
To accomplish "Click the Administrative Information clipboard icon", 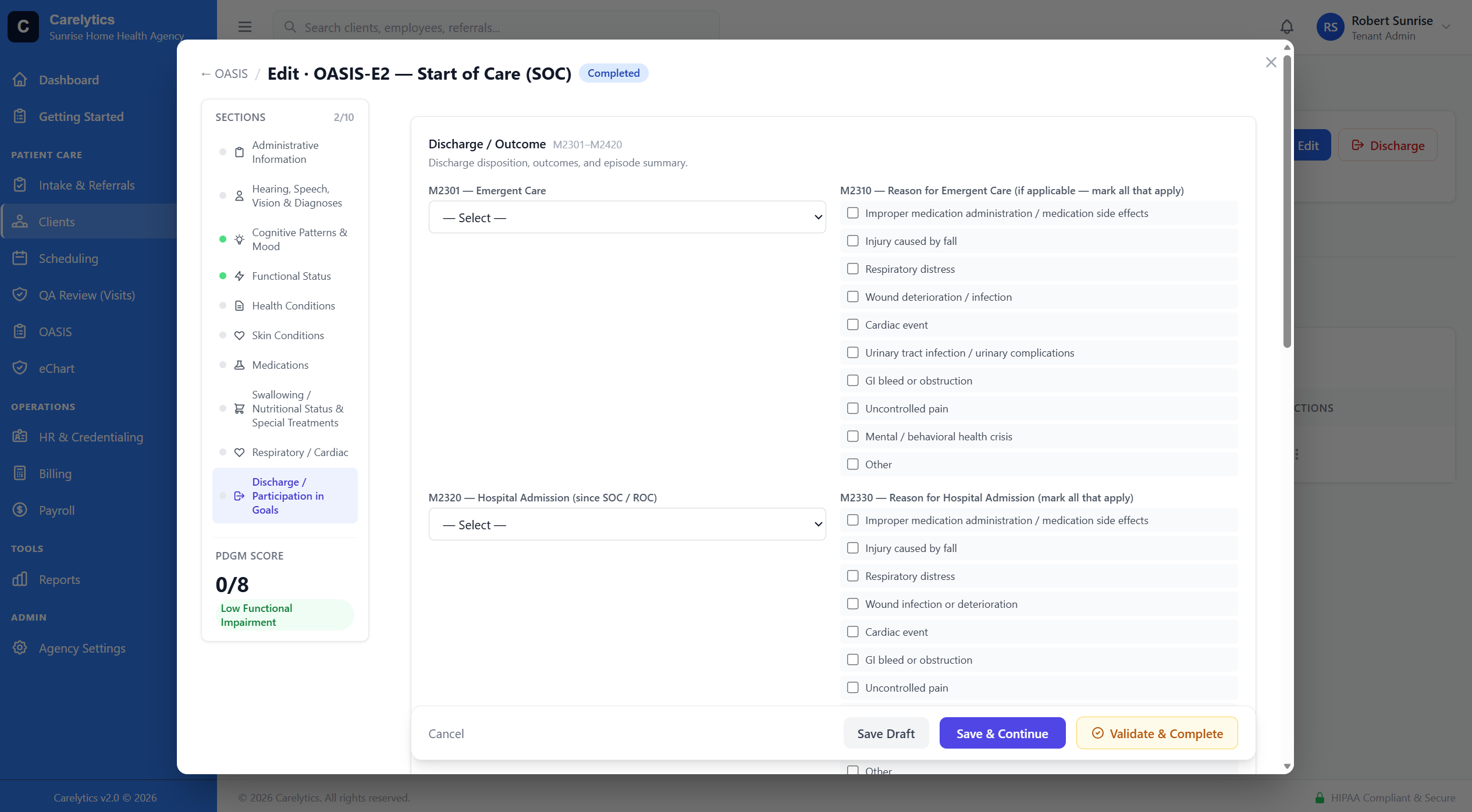I will (239, 152).
